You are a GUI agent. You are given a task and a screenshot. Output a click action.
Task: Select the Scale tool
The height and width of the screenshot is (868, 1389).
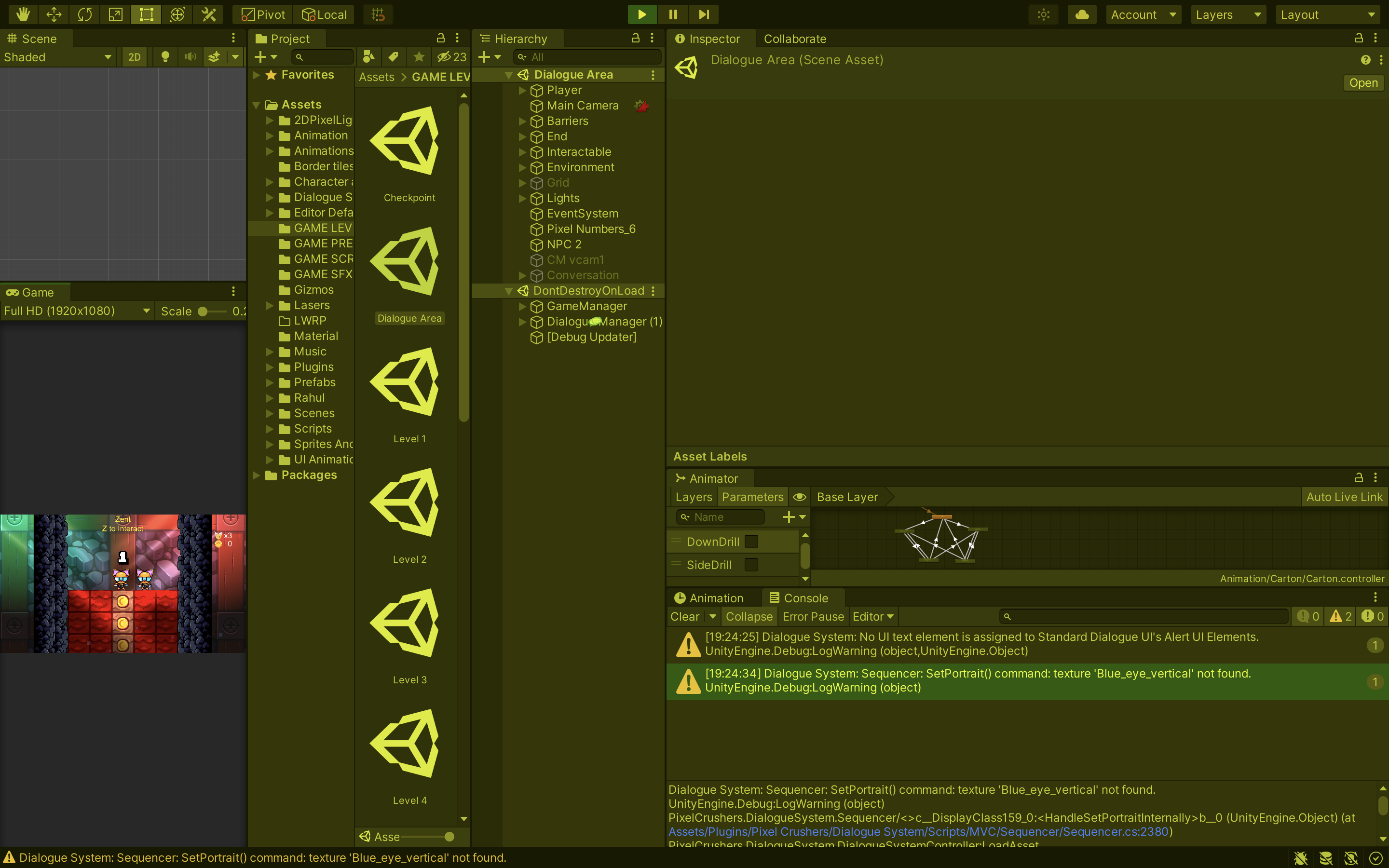[115, 14]
